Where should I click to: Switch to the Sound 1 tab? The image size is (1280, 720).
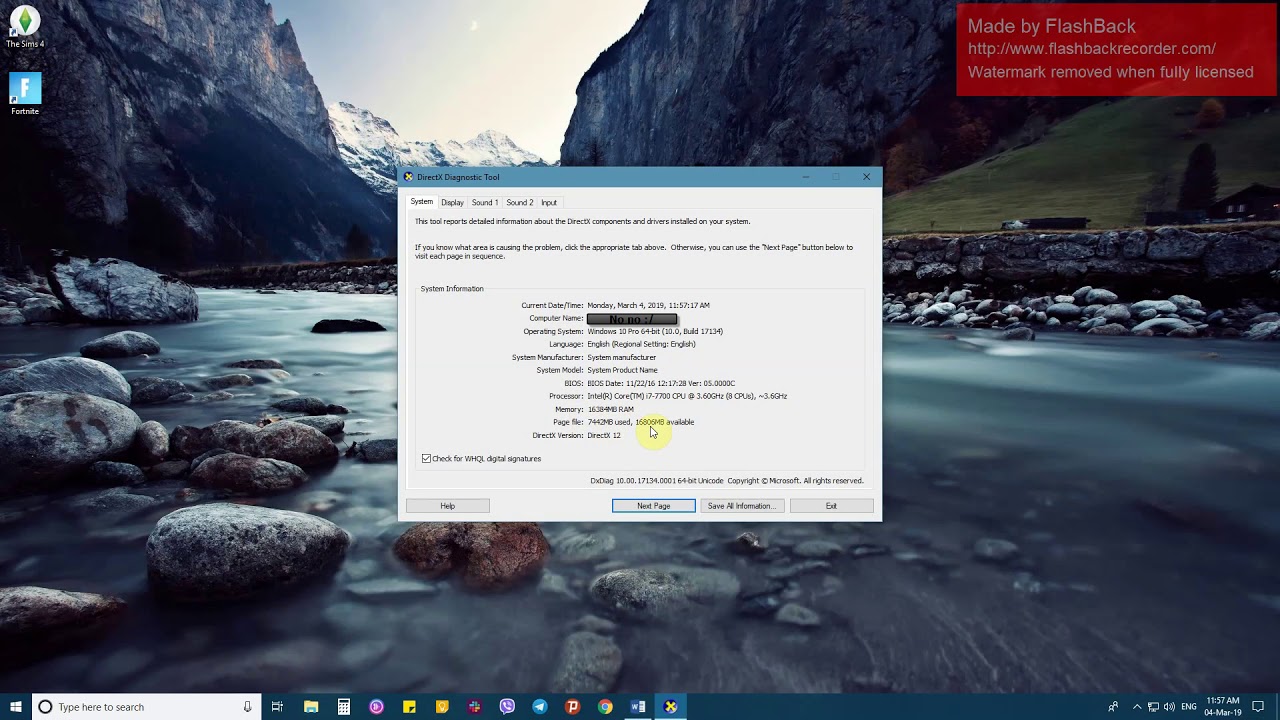tap(485, 202)
